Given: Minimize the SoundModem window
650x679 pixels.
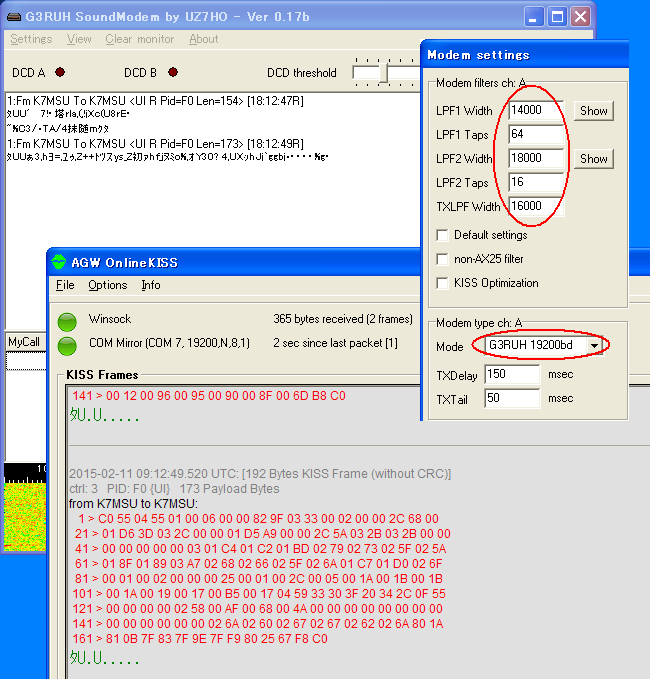Looking at the screenshot, I should 534,17.
